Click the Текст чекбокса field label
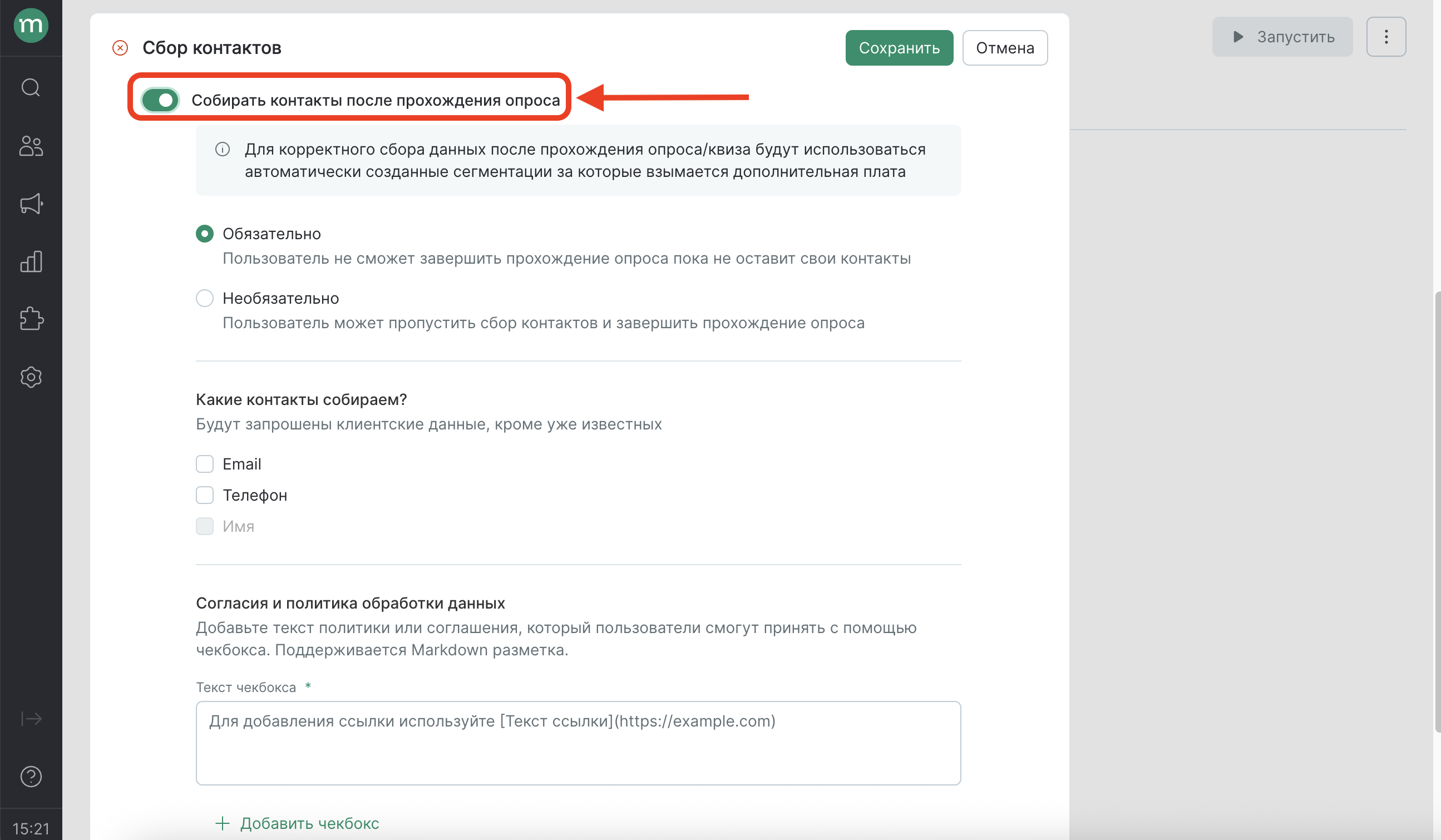1441x840 pixels. (x=246, y=688)
